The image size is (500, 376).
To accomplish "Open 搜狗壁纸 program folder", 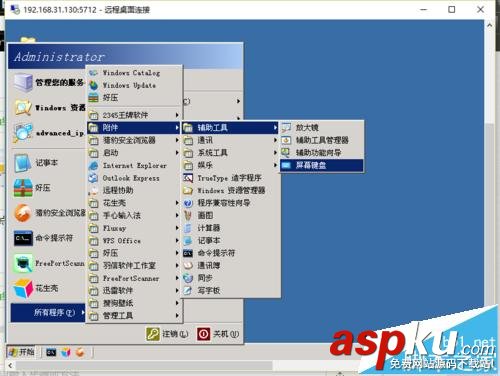I will click(134, 303).
